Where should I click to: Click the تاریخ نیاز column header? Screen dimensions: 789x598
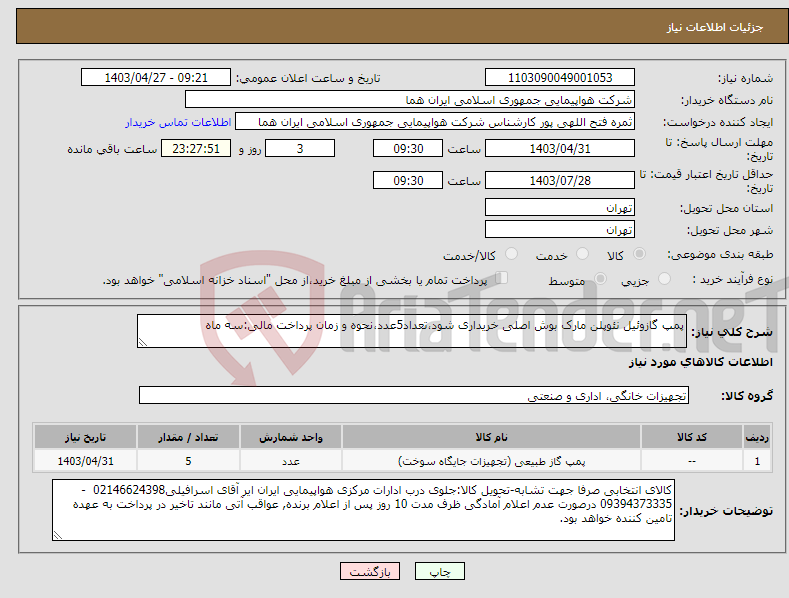pyautogui.click(x=85, y=437)
